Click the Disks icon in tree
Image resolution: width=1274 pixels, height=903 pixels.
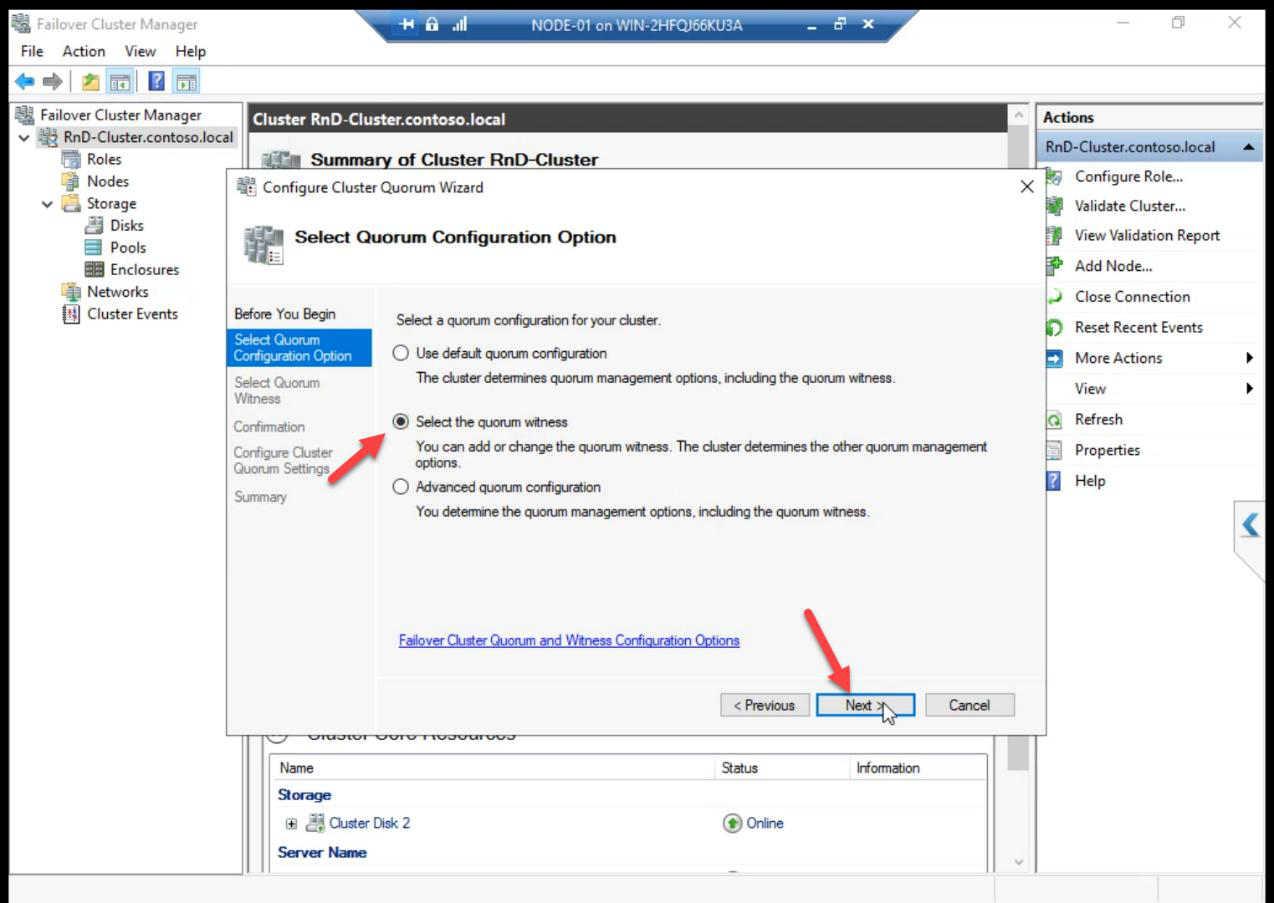(x=94, y=225)
